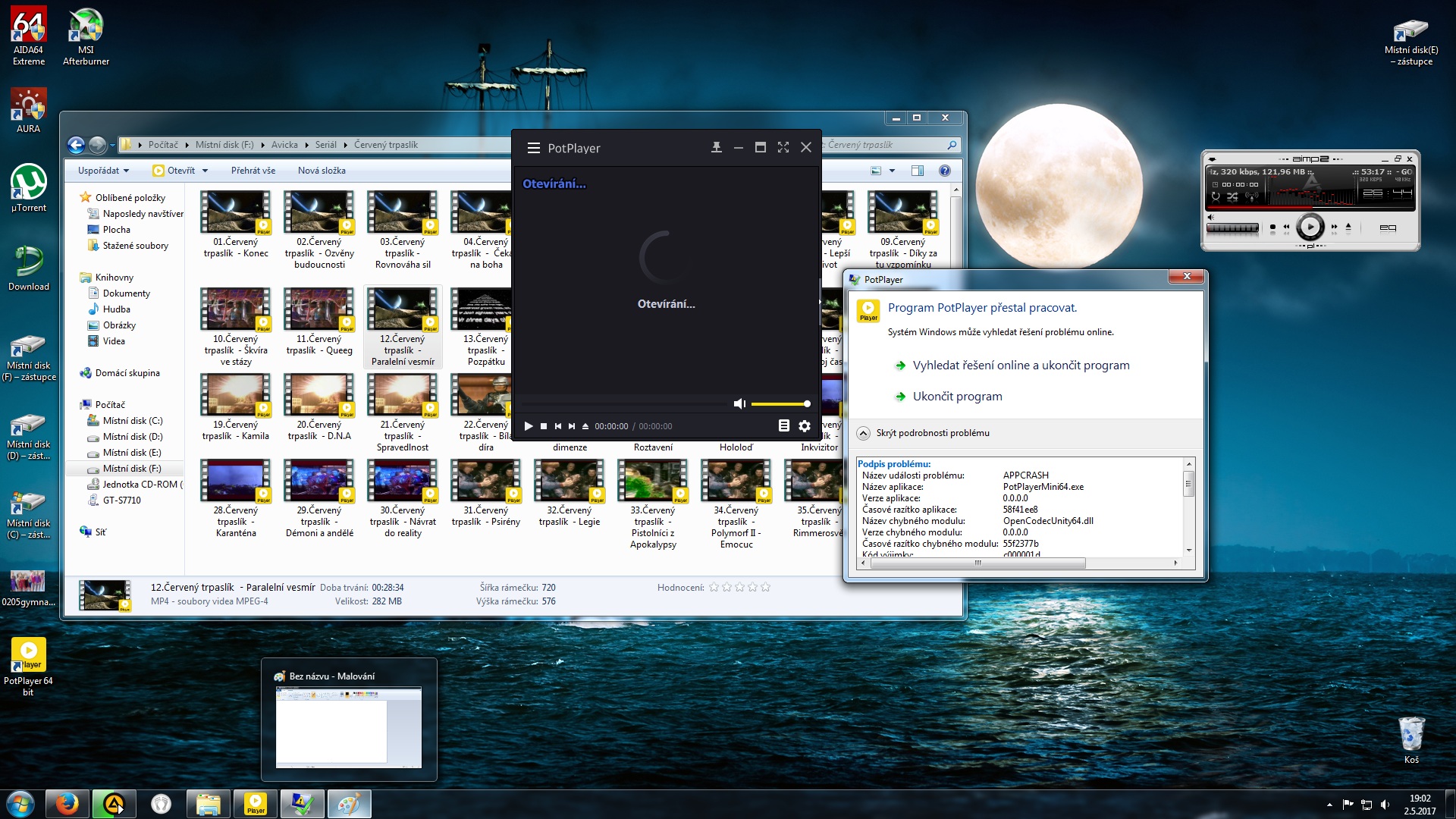The height and width of the screenshot is (819, 1456).
Task: Open PotPlayer settings gear
Action: tap(805, 426)
